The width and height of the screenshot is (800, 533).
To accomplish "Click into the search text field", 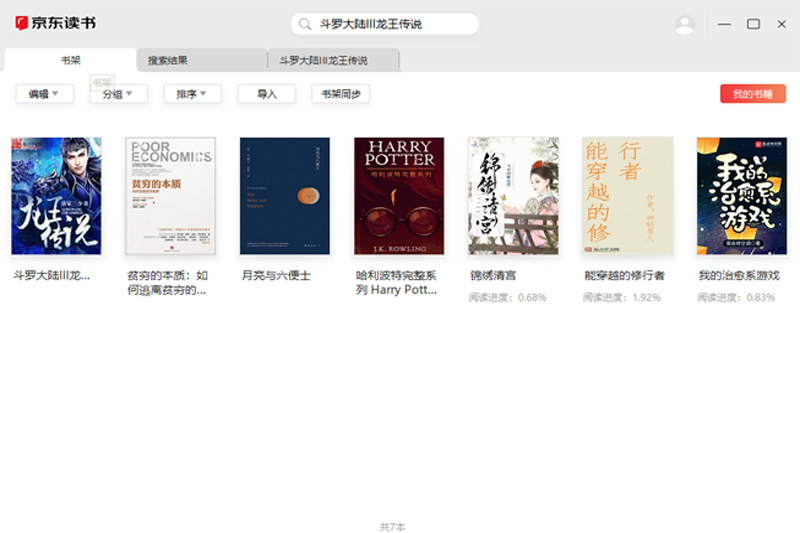I will point(390,24).
